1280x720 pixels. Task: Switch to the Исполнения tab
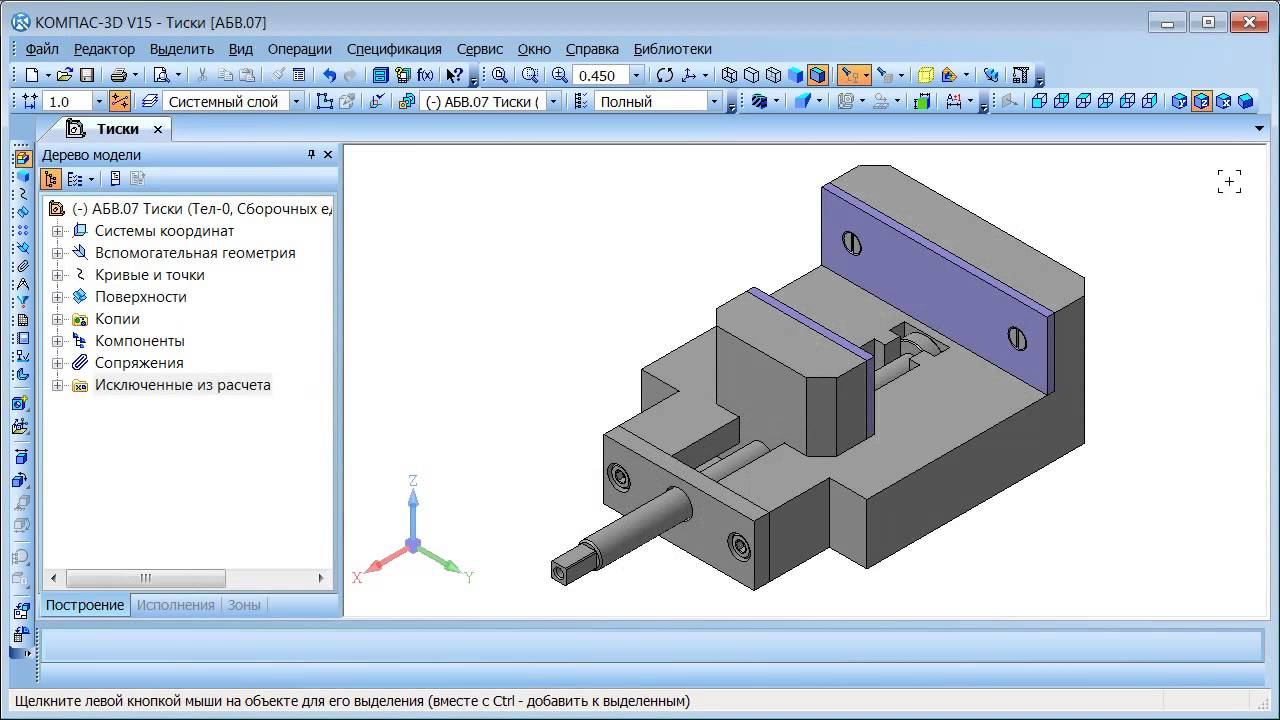175,605
